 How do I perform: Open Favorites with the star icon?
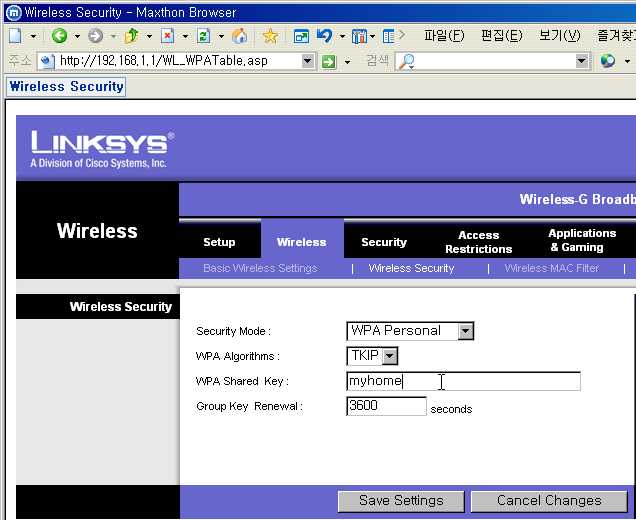pos(270,36)
